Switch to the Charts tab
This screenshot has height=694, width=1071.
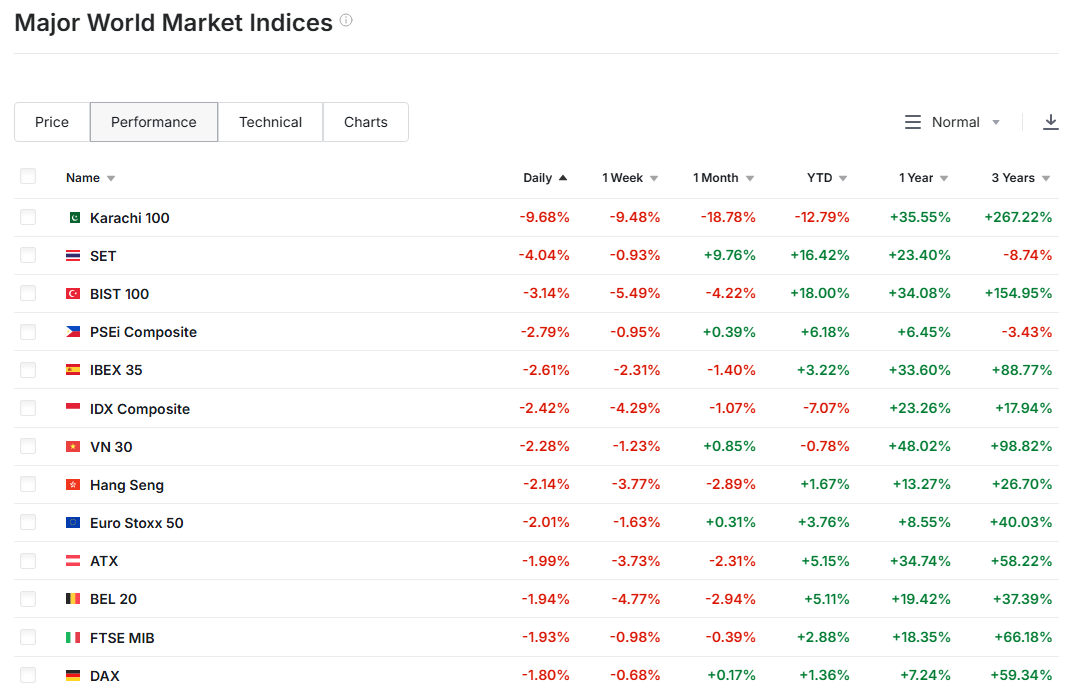click(365, 122)
